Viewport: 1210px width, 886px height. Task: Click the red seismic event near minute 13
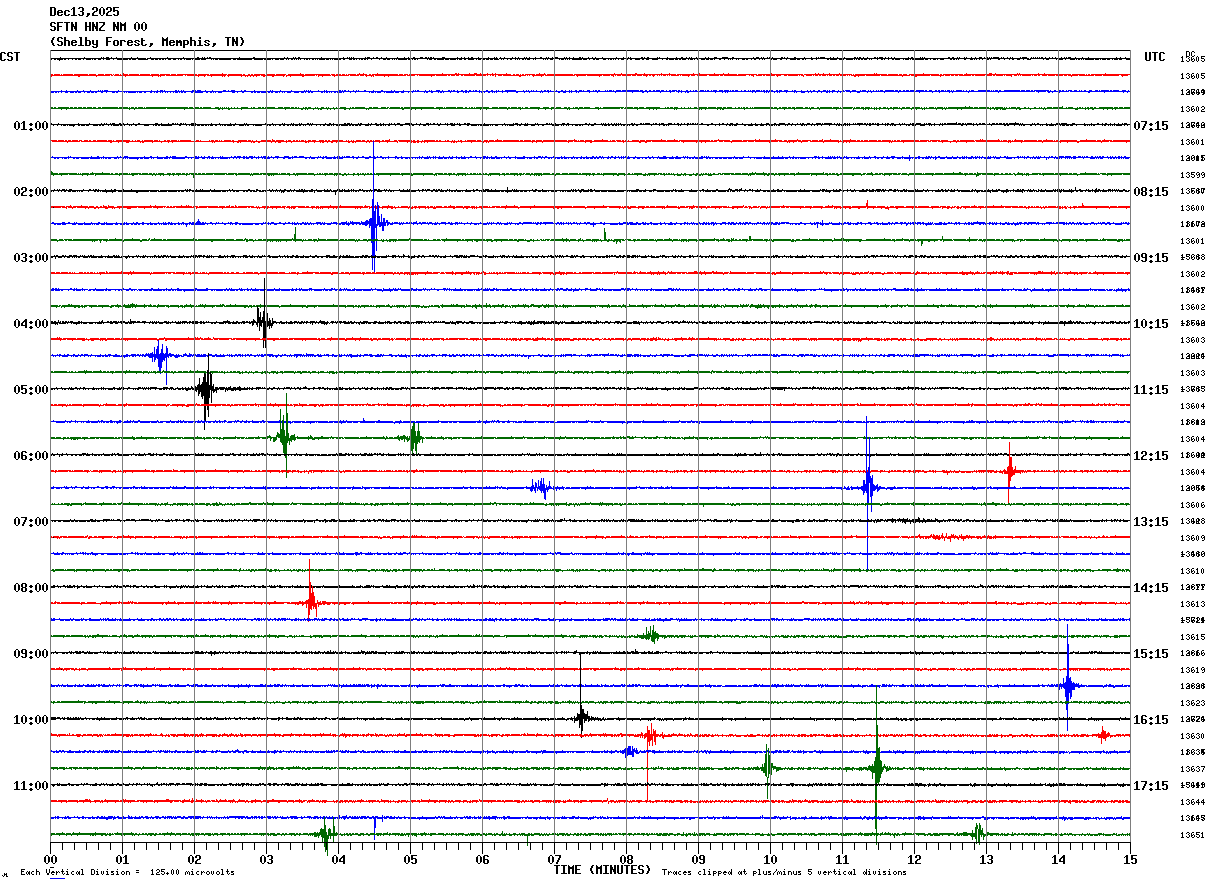point(1010,471)
